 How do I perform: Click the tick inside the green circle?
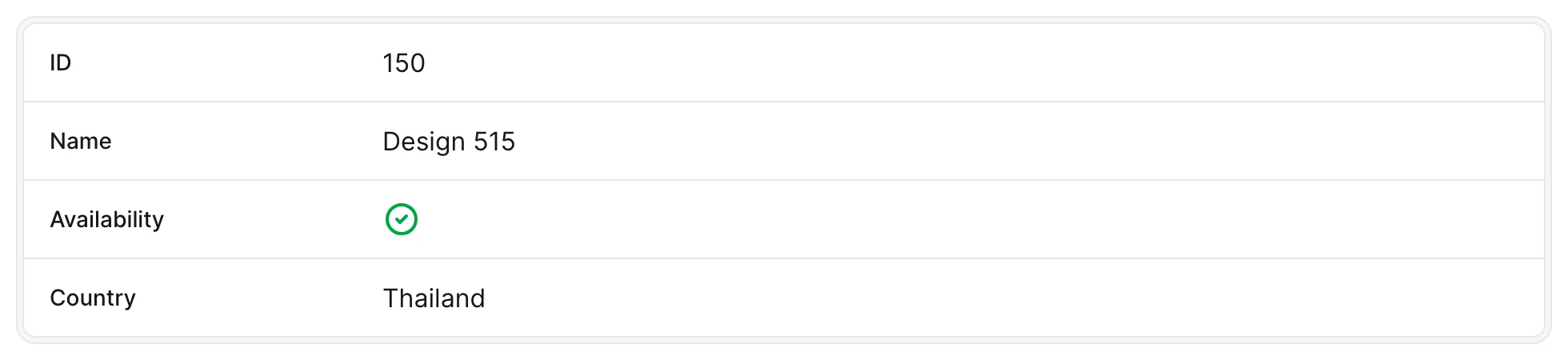tap(402, 219)
